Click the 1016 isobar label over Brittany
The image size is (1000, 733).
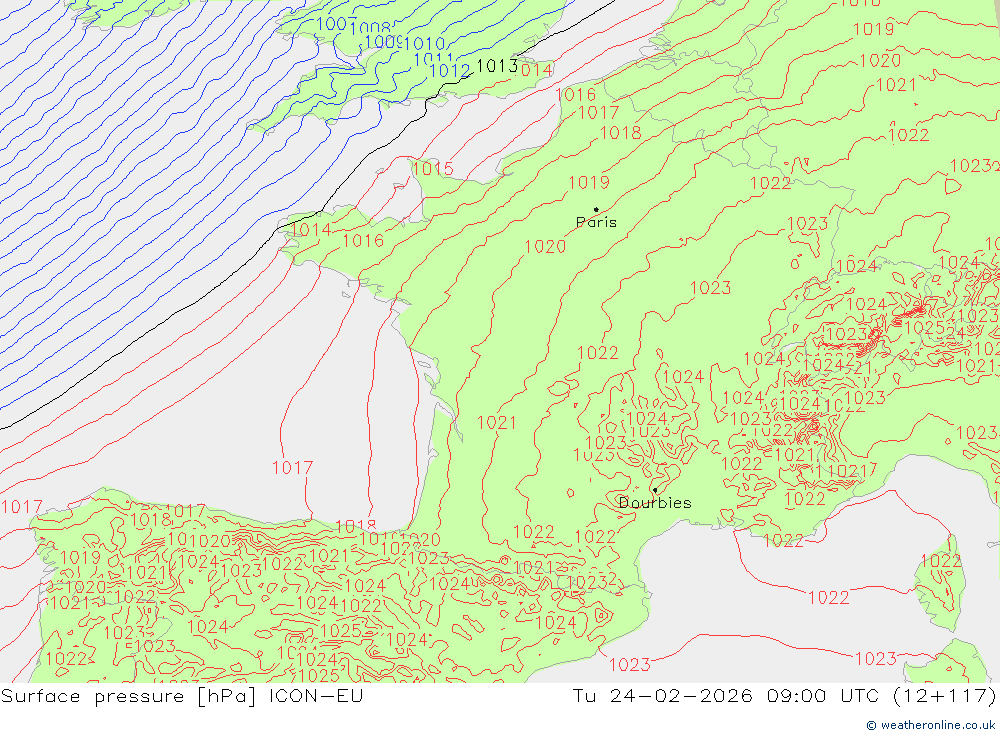(364, 241)
